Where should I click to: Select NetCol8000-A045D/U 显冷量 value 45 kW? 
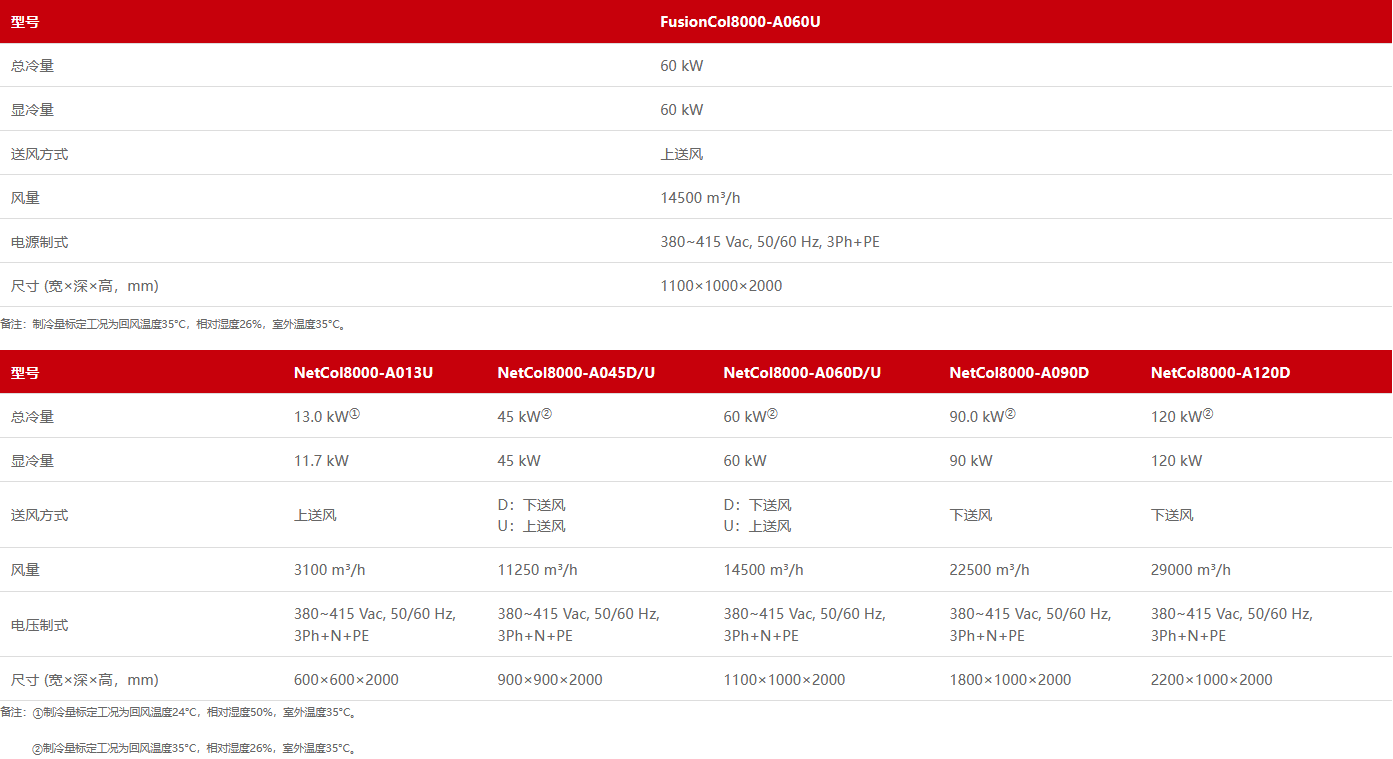click(x=519, y=461)
